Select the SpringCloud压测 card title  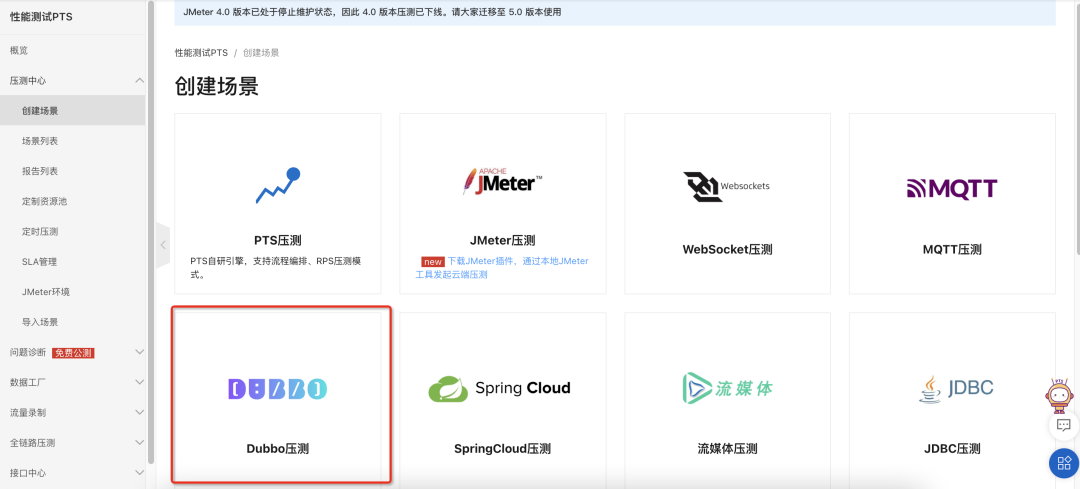[502, 449]
